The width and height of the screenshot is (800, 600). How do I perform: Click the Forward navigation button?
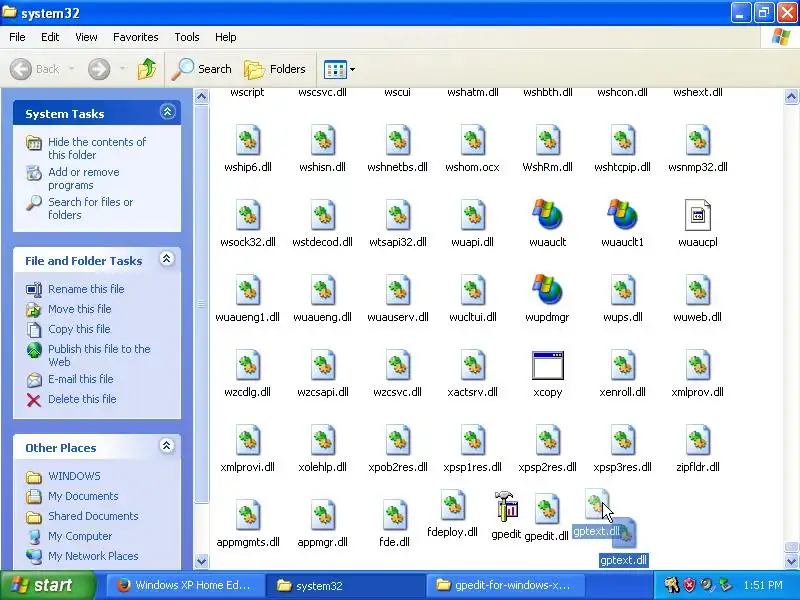(99, 69)
